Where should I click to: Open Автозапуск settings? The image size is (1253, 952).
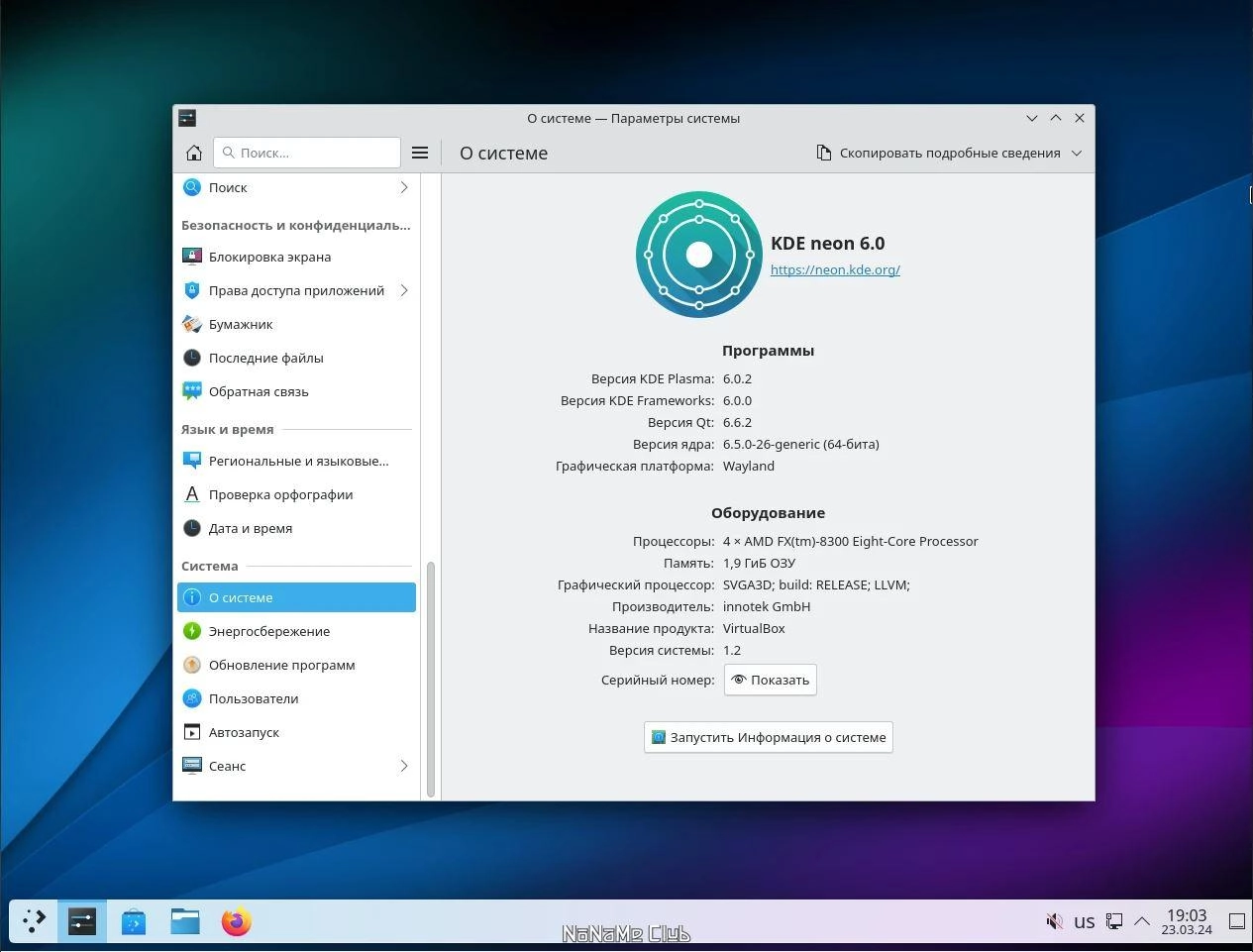(x=296, y=732)
